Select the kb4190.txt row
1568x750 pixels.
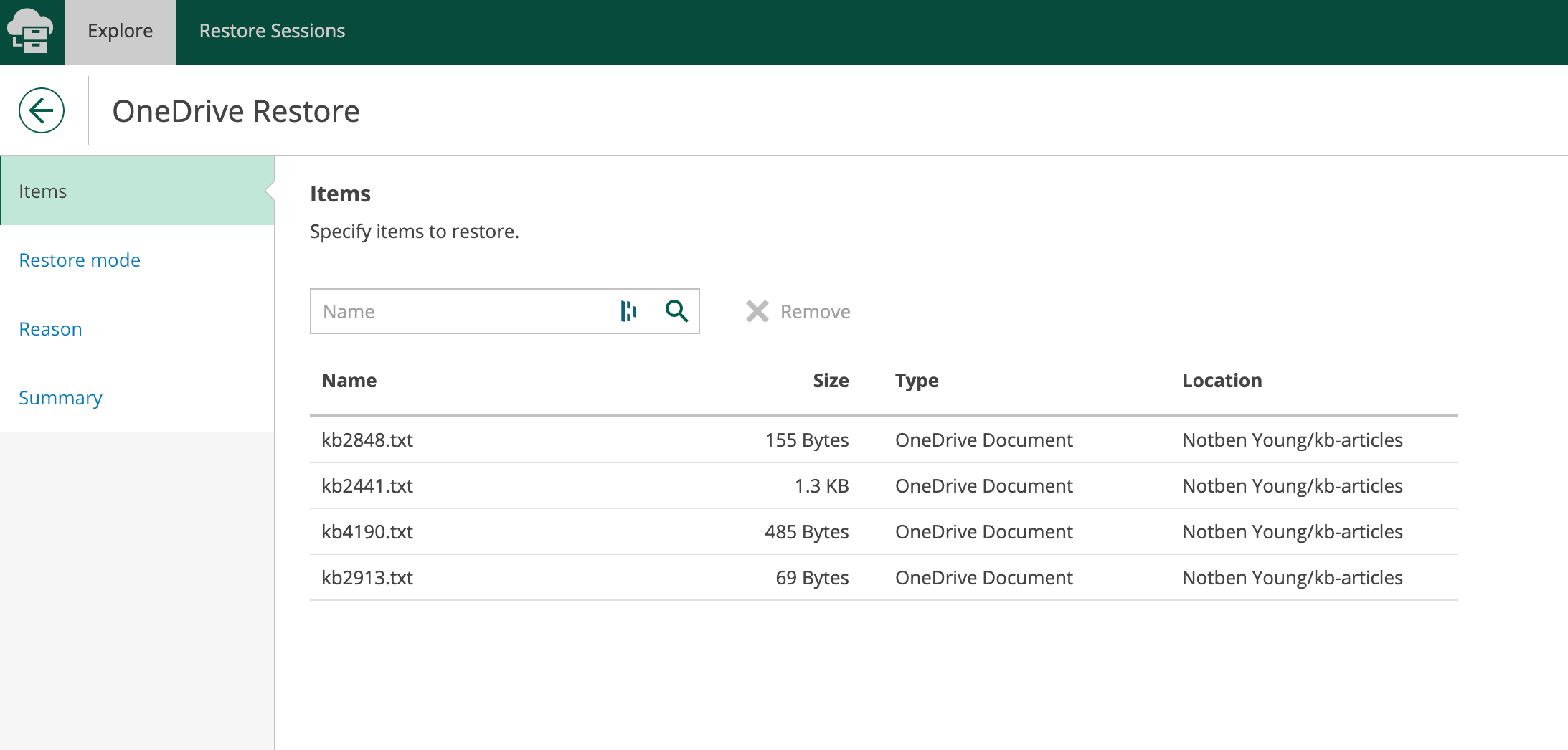coord(884,531)
